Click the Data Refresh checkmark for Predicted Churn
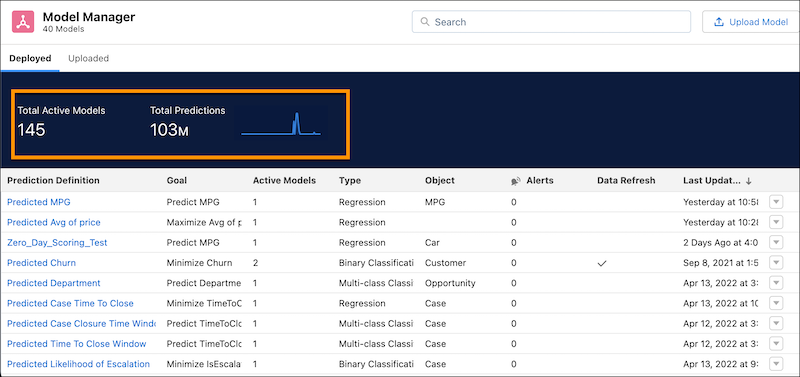This screenshot has height=377, width=800. (x=602, y=263)
